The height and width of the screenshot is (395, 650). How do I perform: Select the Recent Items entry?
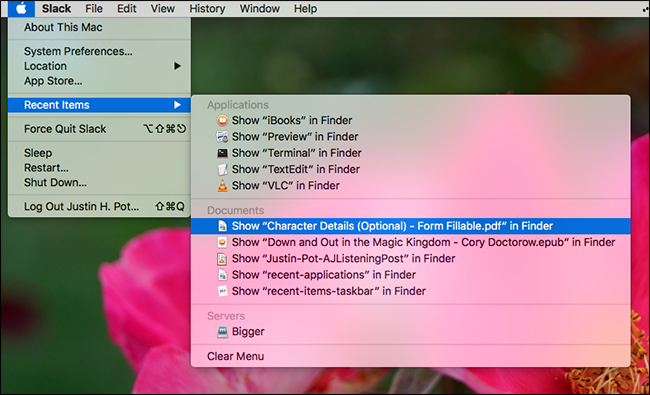99,105
